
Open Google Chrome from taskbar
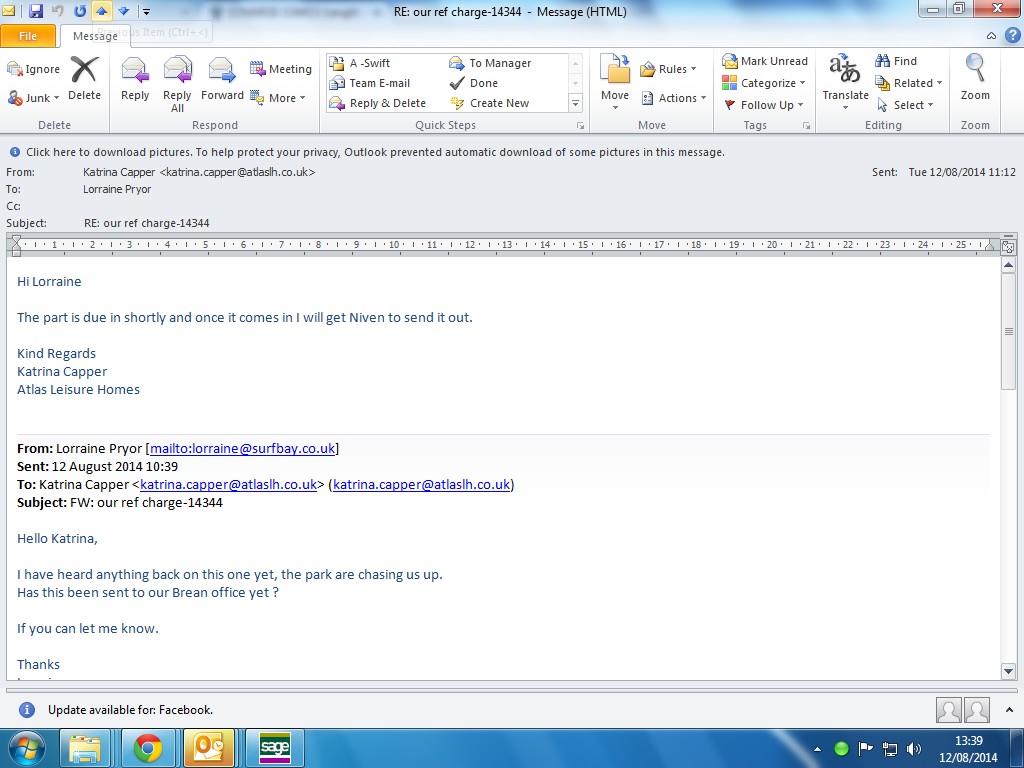pyautogui.click(x=148, y=748)
